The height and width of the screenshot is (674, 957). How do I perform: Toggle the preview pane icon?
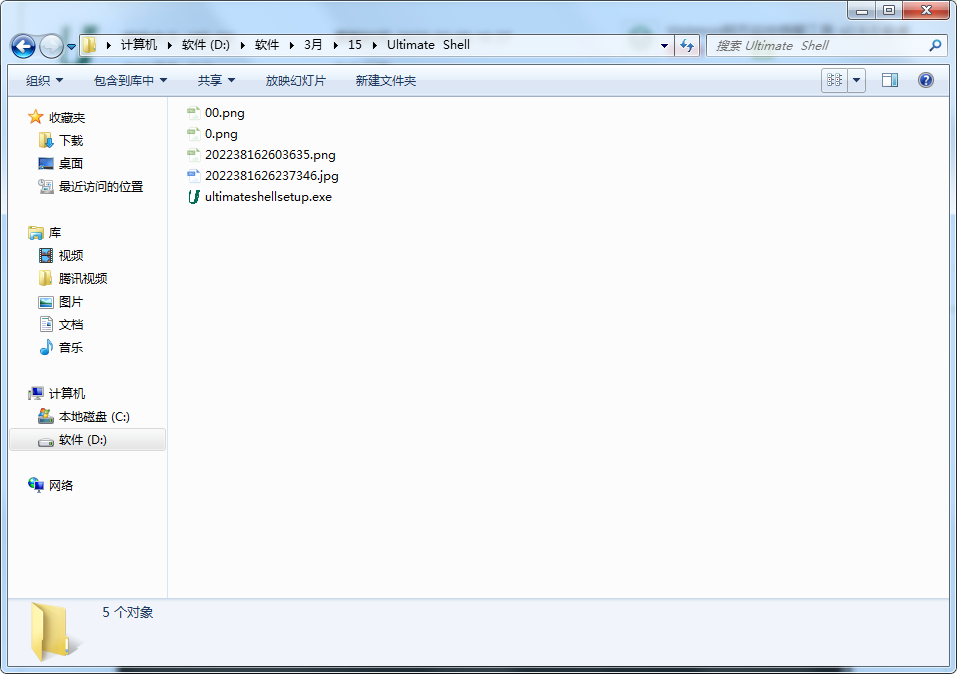click(x=889, y=80)
